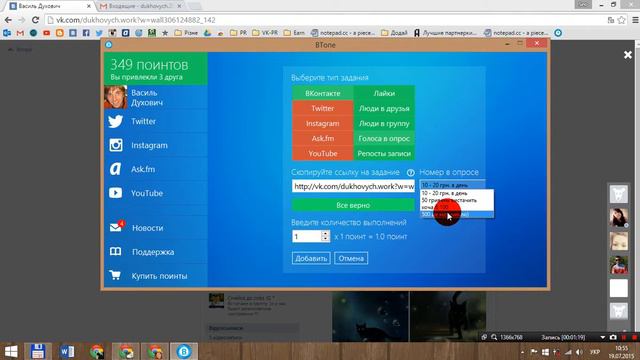The width and height of the screenshot is (640, 360).
Task: Select ВКонтакте task network
Action: (322, 93)
